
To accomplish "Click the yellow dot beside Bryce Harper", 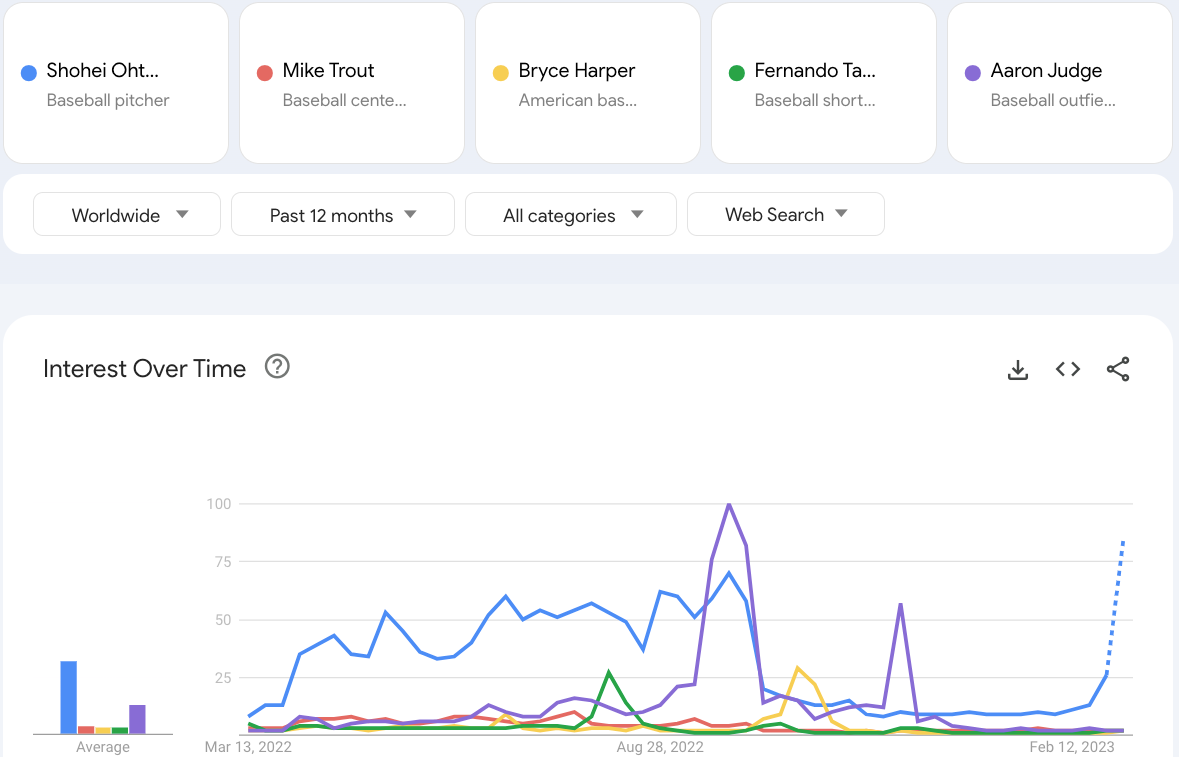I will click(501, 73).
